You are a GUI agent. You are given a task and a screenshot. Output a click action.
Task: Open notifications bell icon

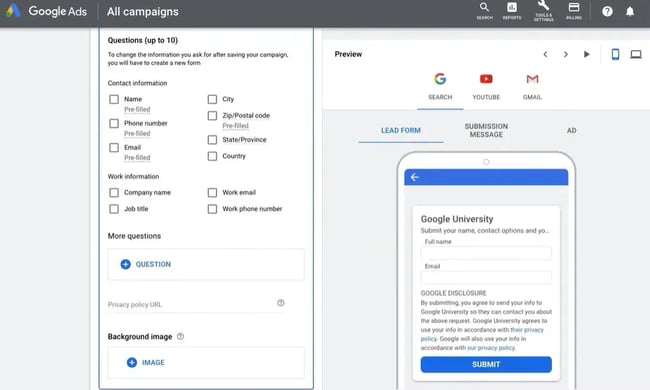pyautogui.click(x=630, y=11)
